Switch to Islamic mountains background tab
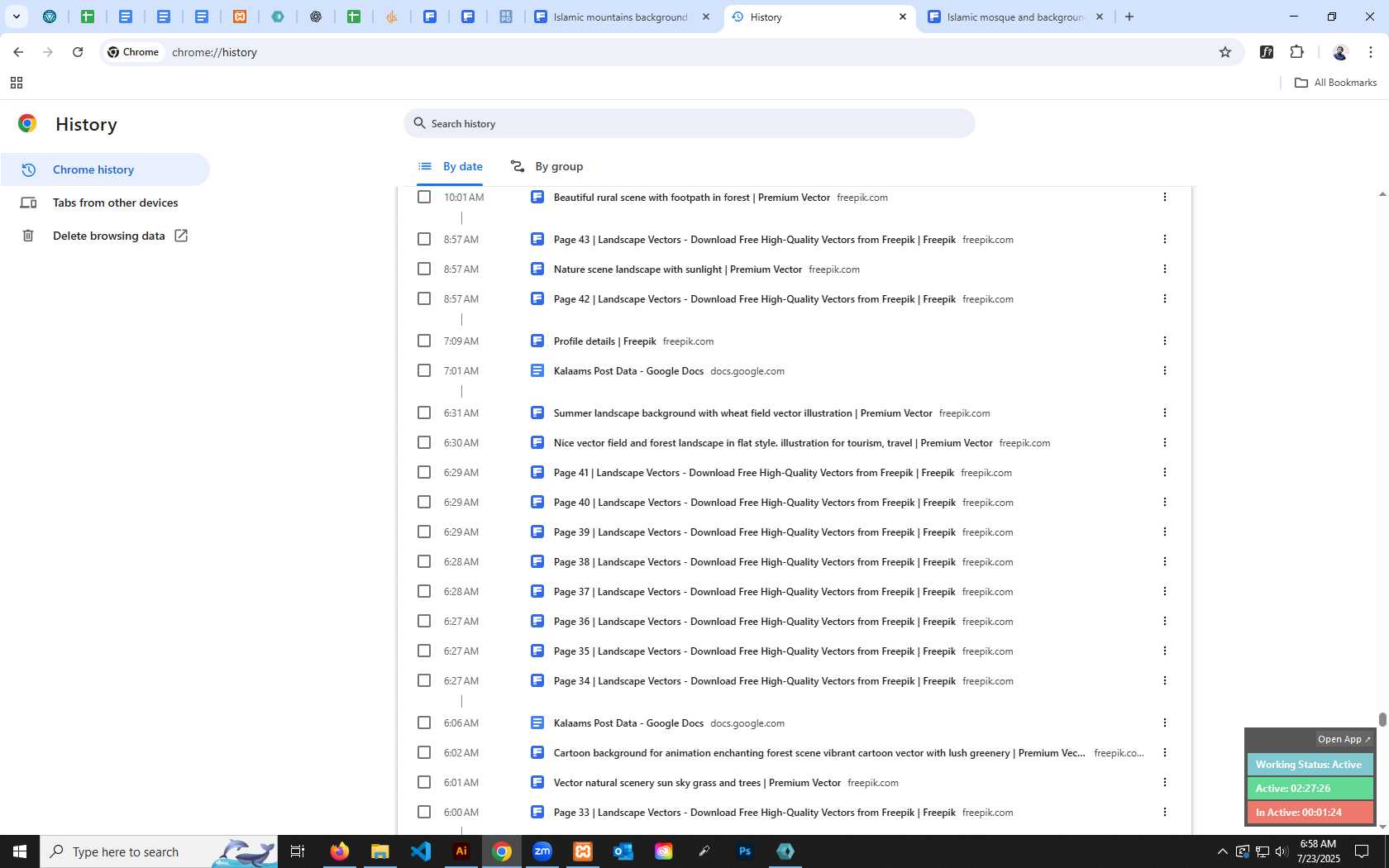This screenshot has width=1389, height=868. (x=622, y=17)
